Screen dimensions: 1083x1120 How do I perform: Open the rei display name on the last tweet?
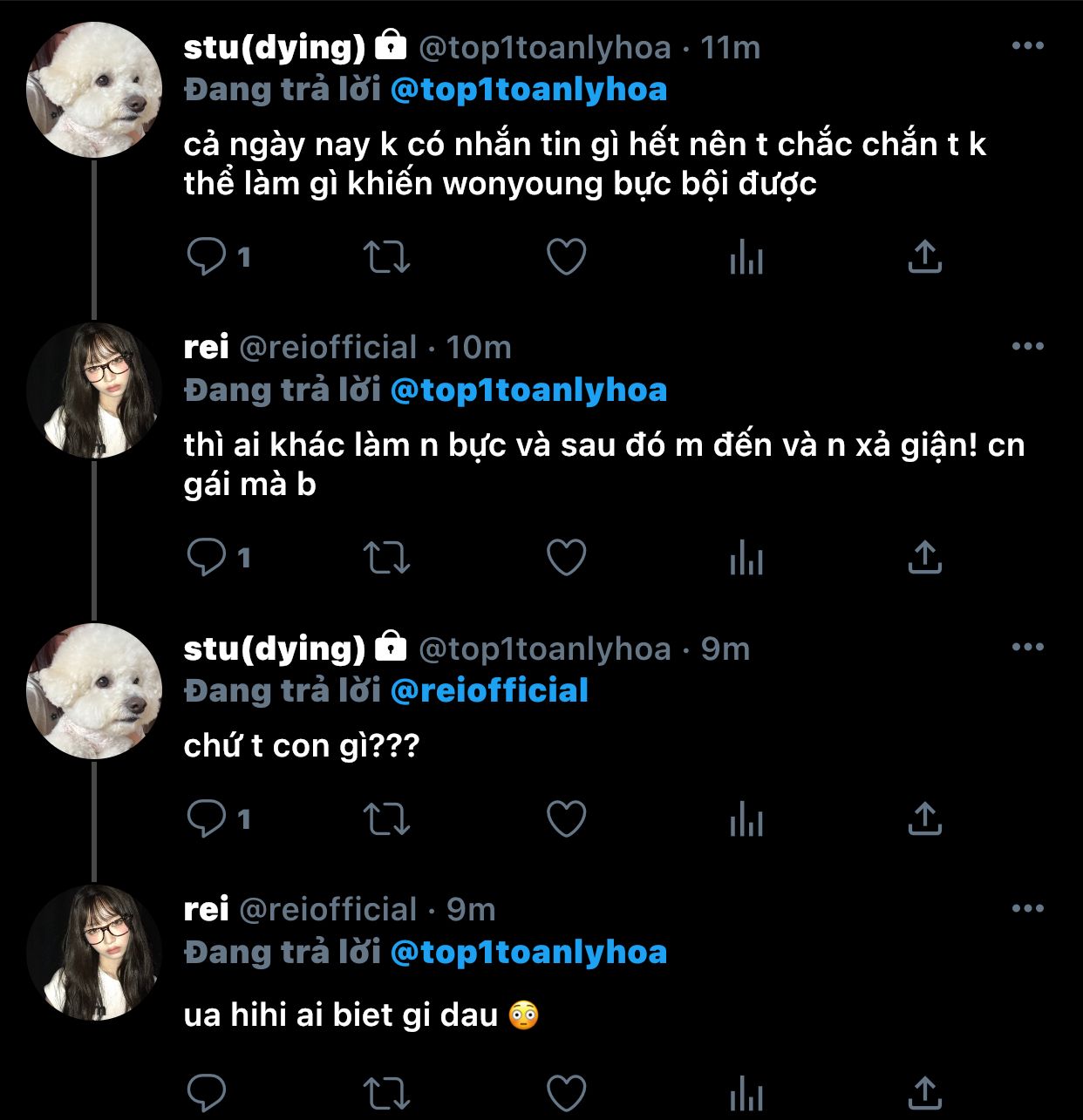[206, 909]
